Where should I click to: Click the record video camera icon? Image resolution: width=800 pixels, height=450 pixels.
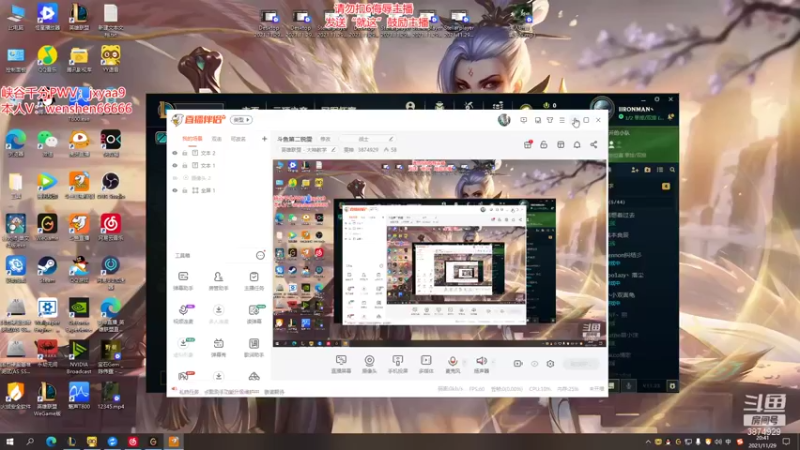pyautogui.click(x=518, y=364)
